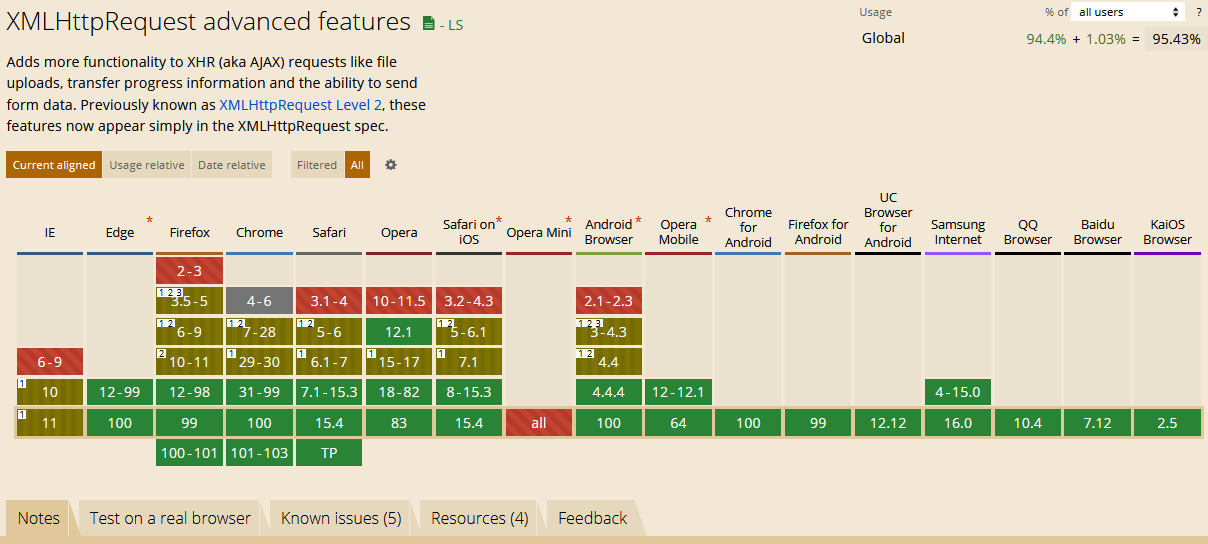Screen dimensions: 1208x544
Task: Open Test on a real browser tab
Action: pos(170,518)
